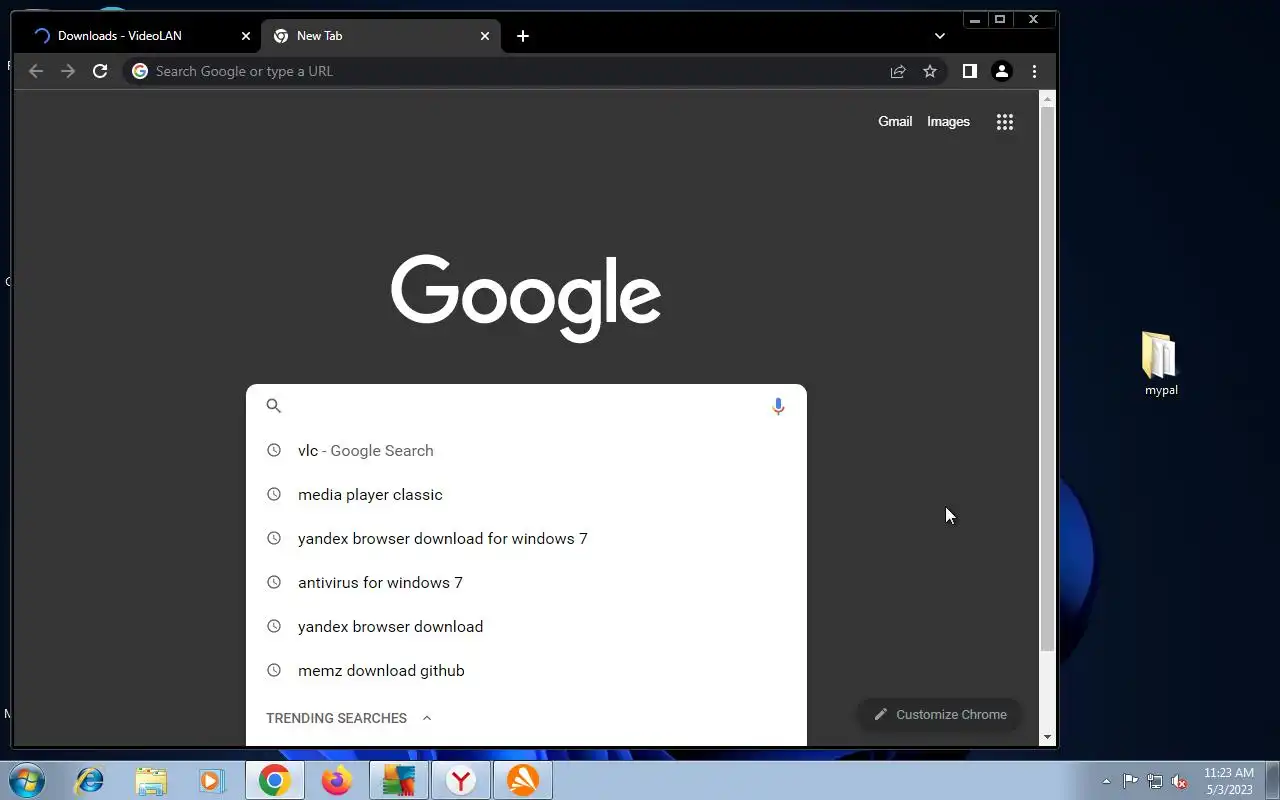Select the 'vlc - Google Search' suggestion
The width and height of the screenshot is (1280, 800).
point(526,450)
